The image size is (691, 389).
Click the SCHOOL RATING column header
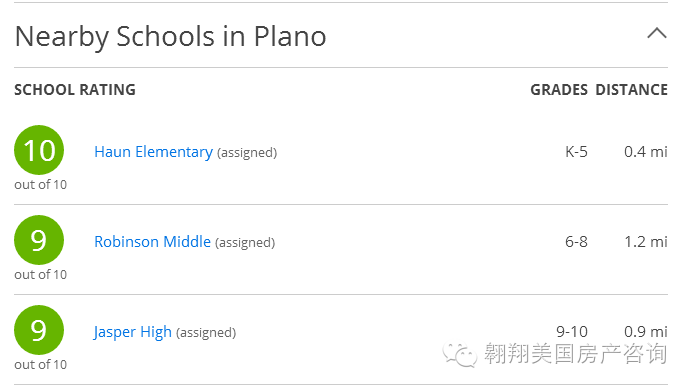tap(75, 90)
